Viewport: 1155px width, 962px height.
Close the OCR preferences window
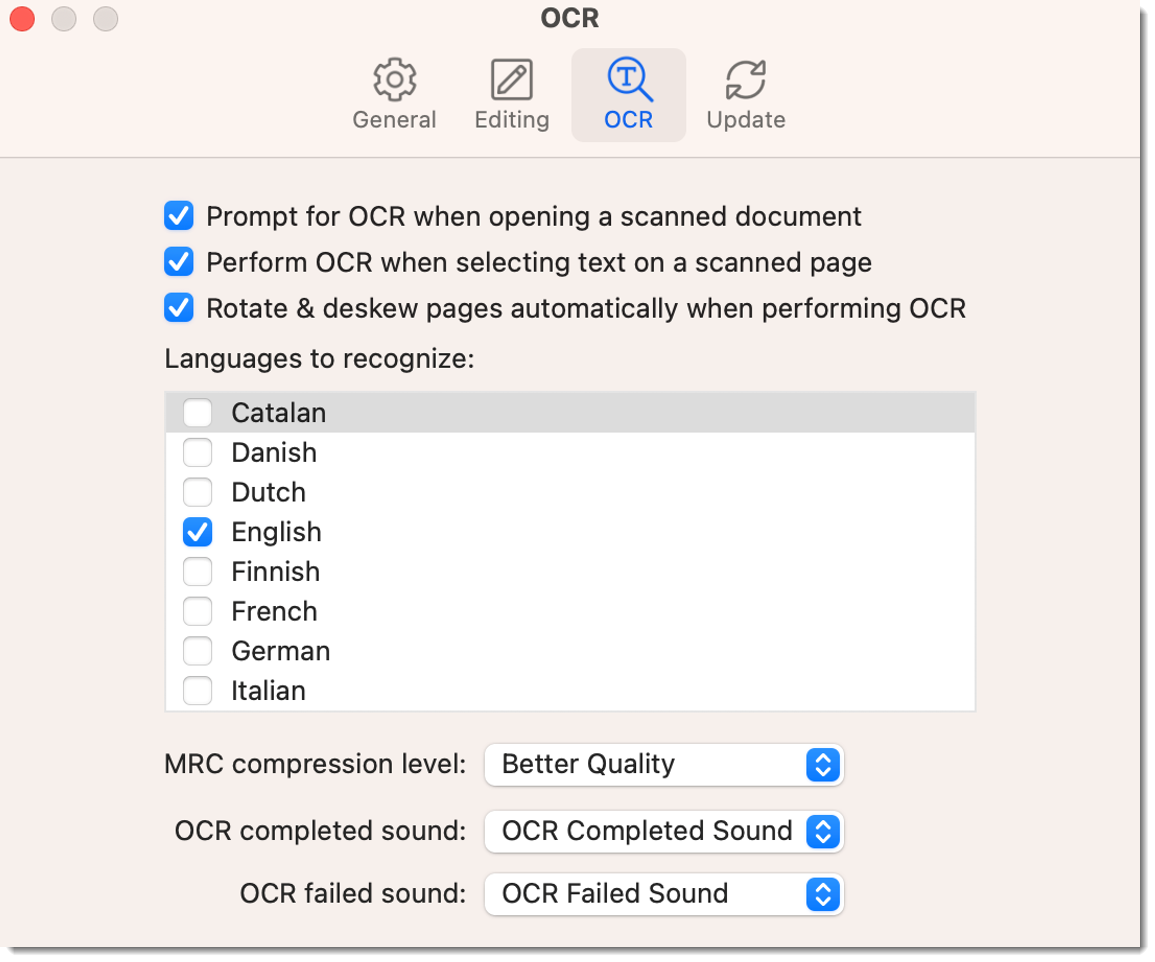click(21, 18)
